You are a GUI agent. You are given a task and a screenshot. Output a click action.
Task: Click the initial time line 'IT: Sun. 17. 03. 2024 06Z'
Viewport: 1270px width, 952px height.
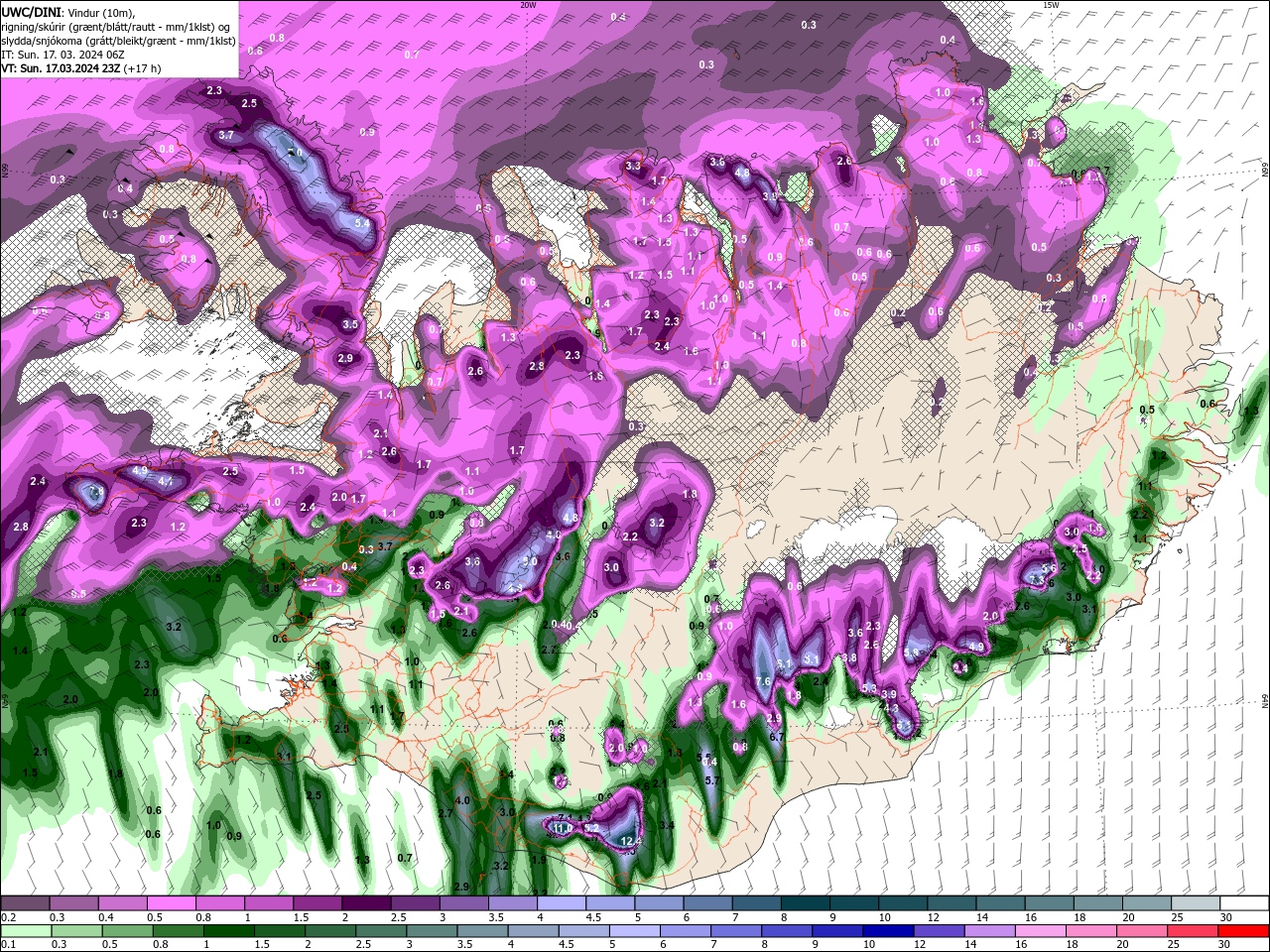(62, 55)
